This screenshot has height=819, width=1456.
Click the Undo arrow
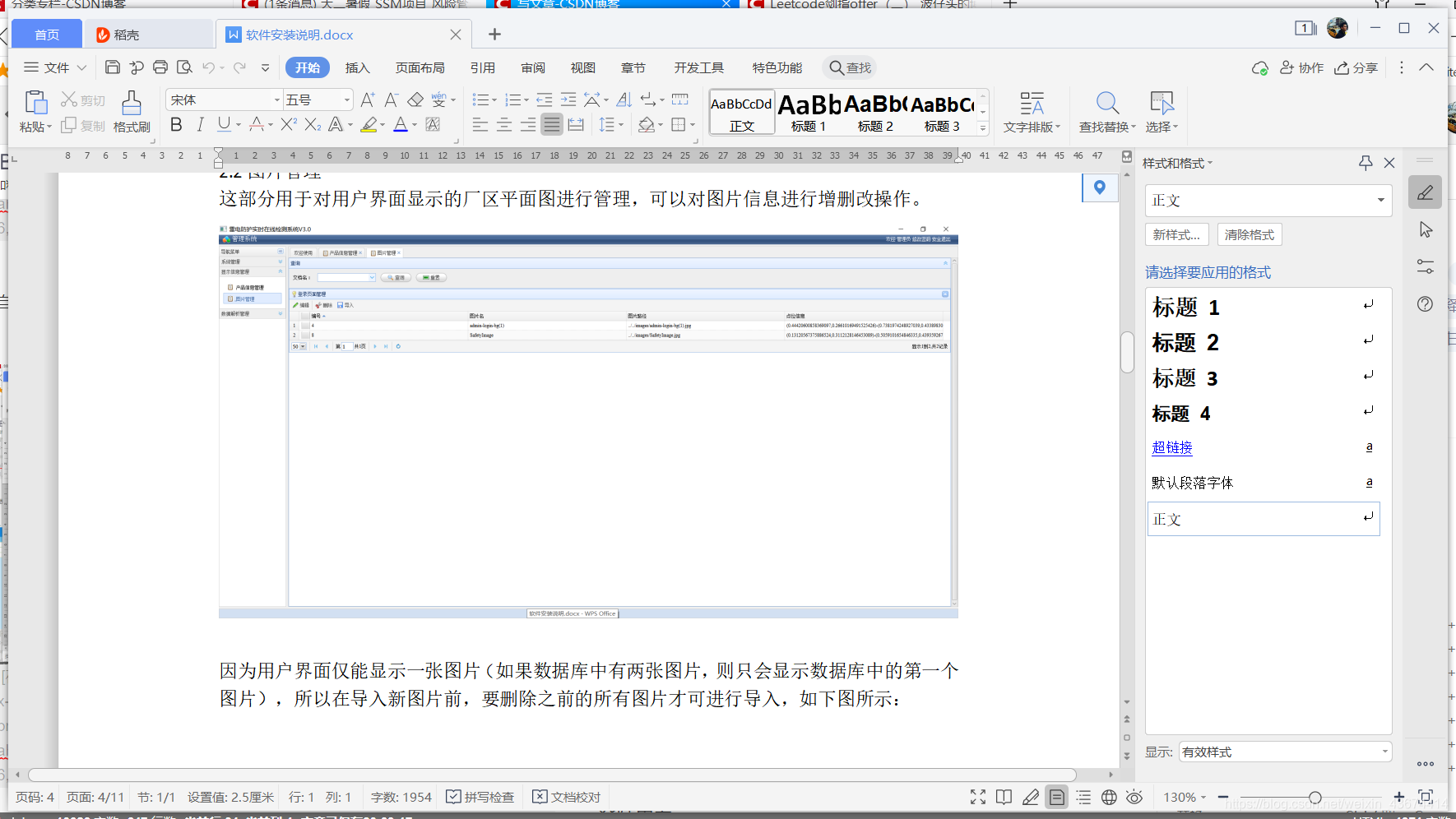pos(209,67)
